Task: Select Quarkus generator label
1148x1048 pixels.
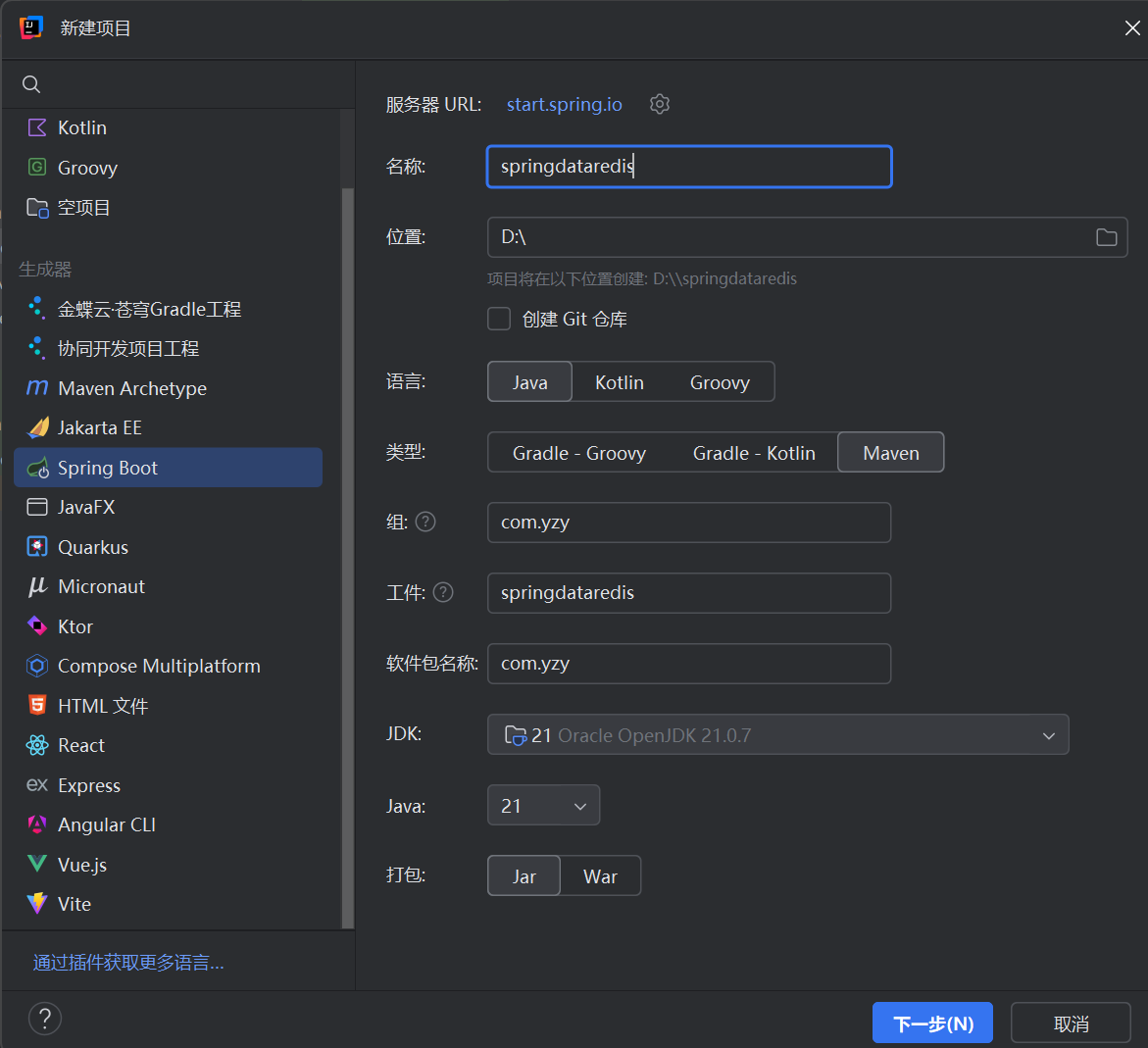Action: 93,546
